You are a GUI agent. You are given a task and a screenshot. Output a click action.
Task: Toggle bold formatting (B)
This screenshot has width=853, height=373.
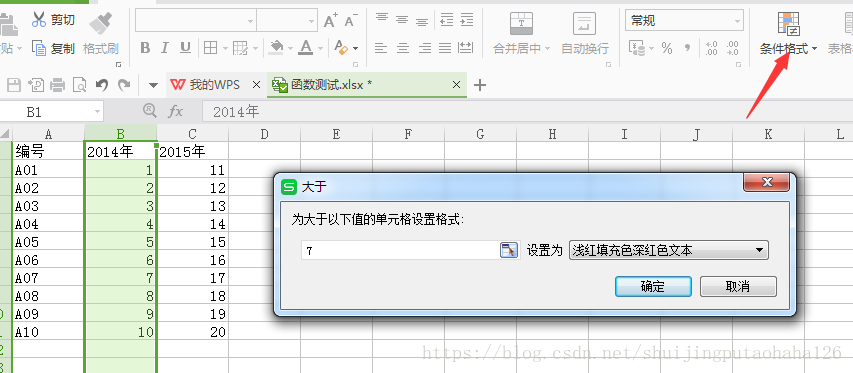[145, 48]
